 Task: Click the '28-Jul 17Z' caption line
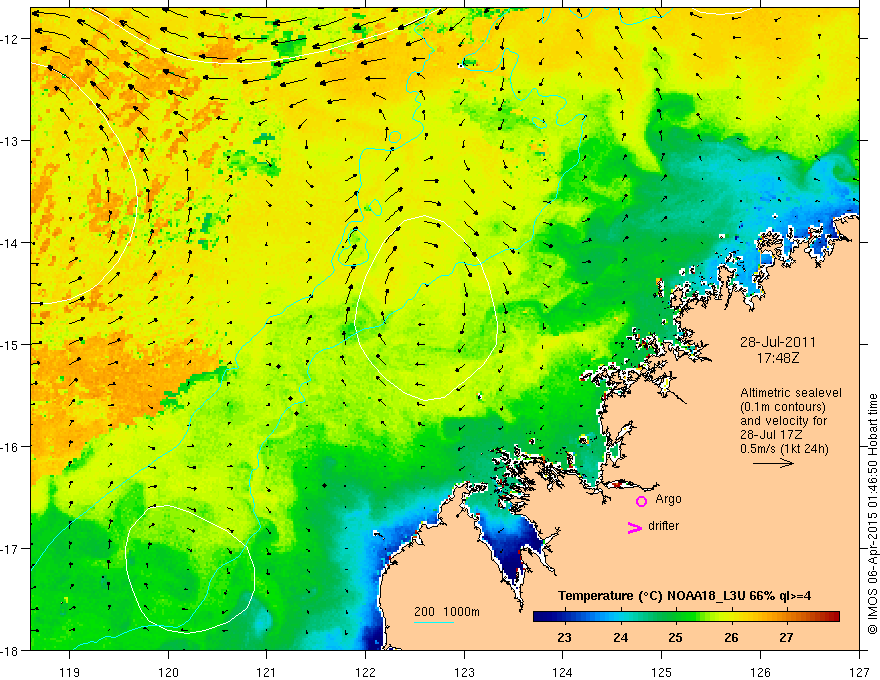pos(770,435)
